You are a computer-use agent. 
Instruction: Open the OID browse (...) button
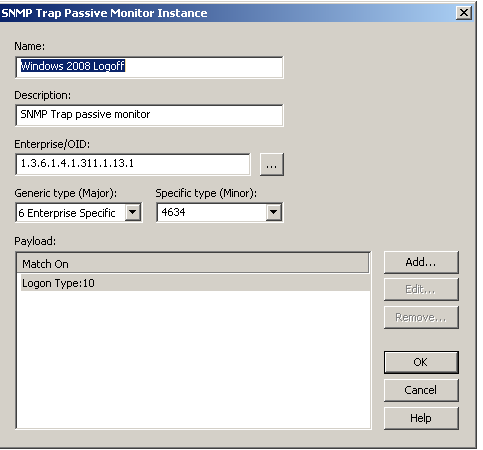click(272, 164)
